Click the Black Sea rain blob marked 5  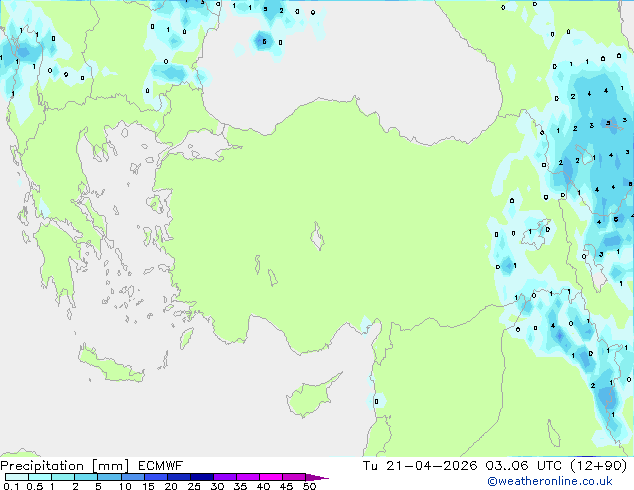click(263, 41)
